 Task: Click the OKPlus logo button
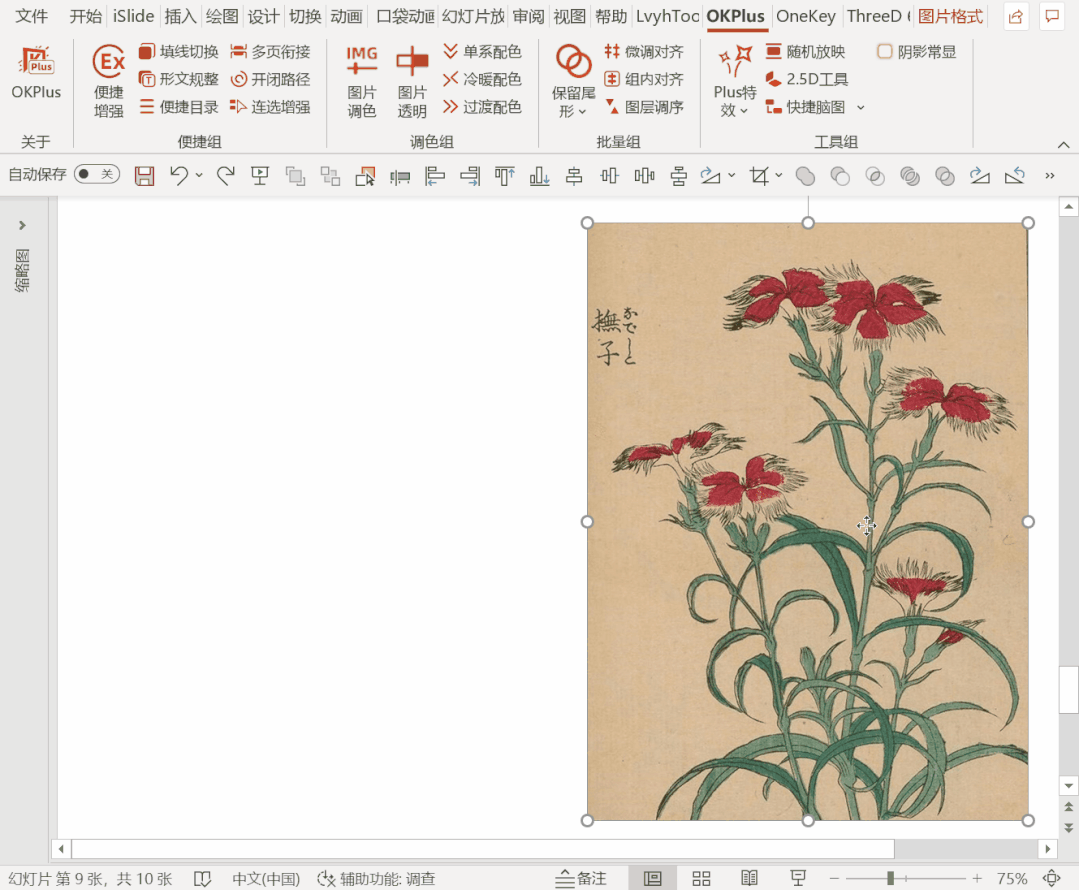[x=36, y=72]
